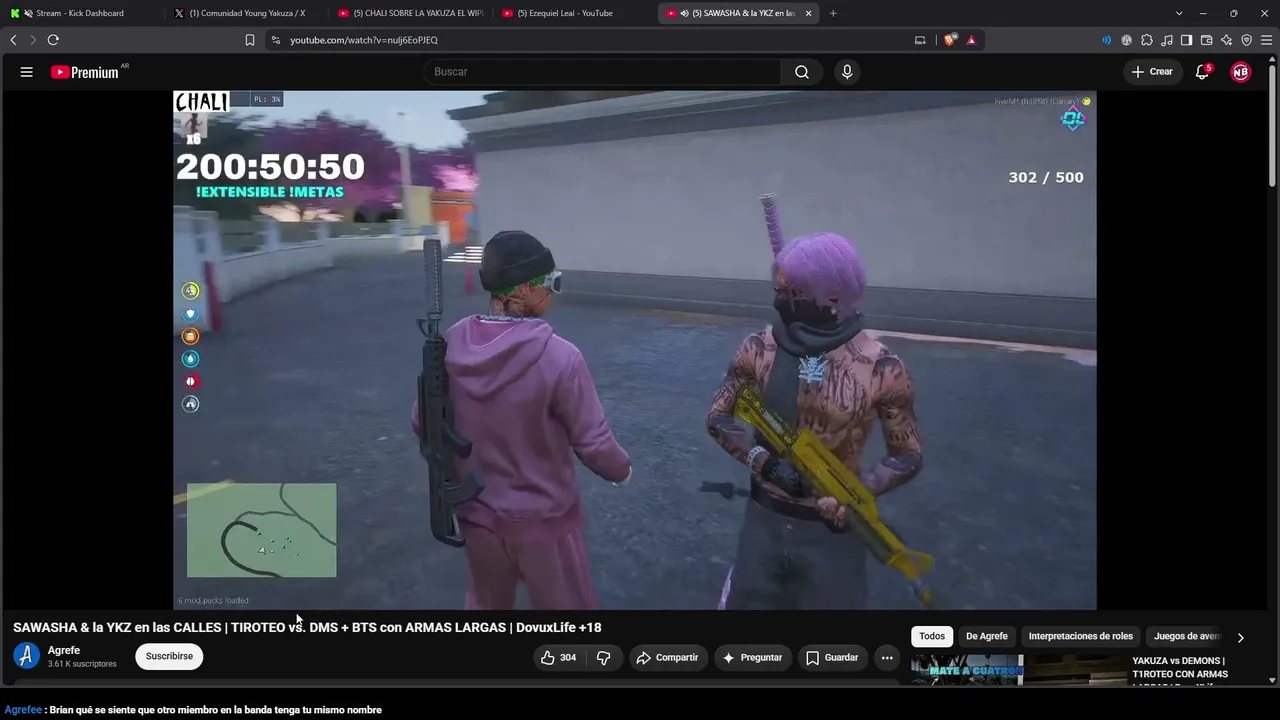Image resolution: width=1280 pixels, height=720 pixels.
Task: Switch to the Comunidad Young Yakuza X tab
Action: pos(245,13)
